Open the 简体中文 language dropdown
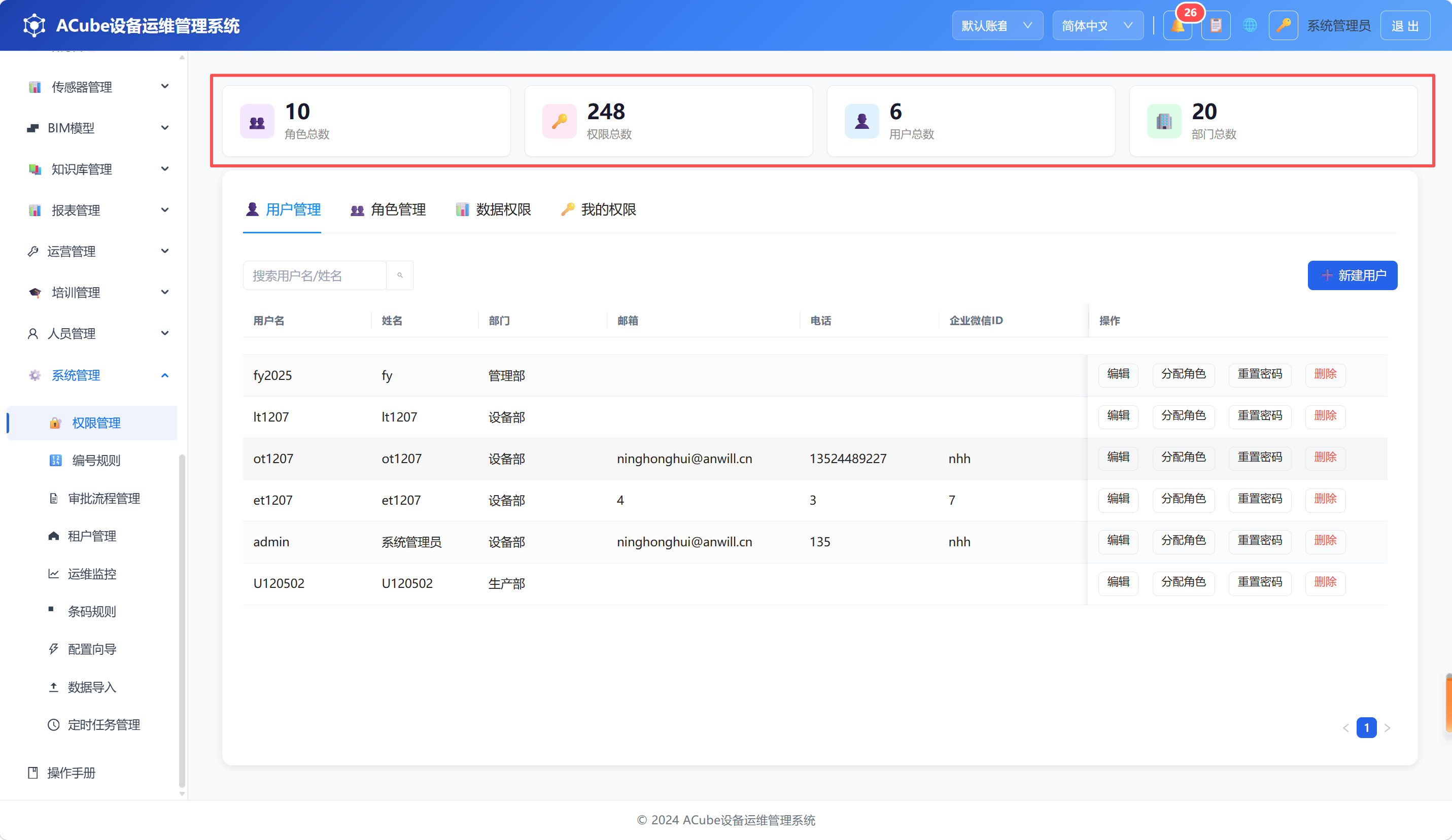Screen dimensions: 1452x840 (x=1098, y=25)
